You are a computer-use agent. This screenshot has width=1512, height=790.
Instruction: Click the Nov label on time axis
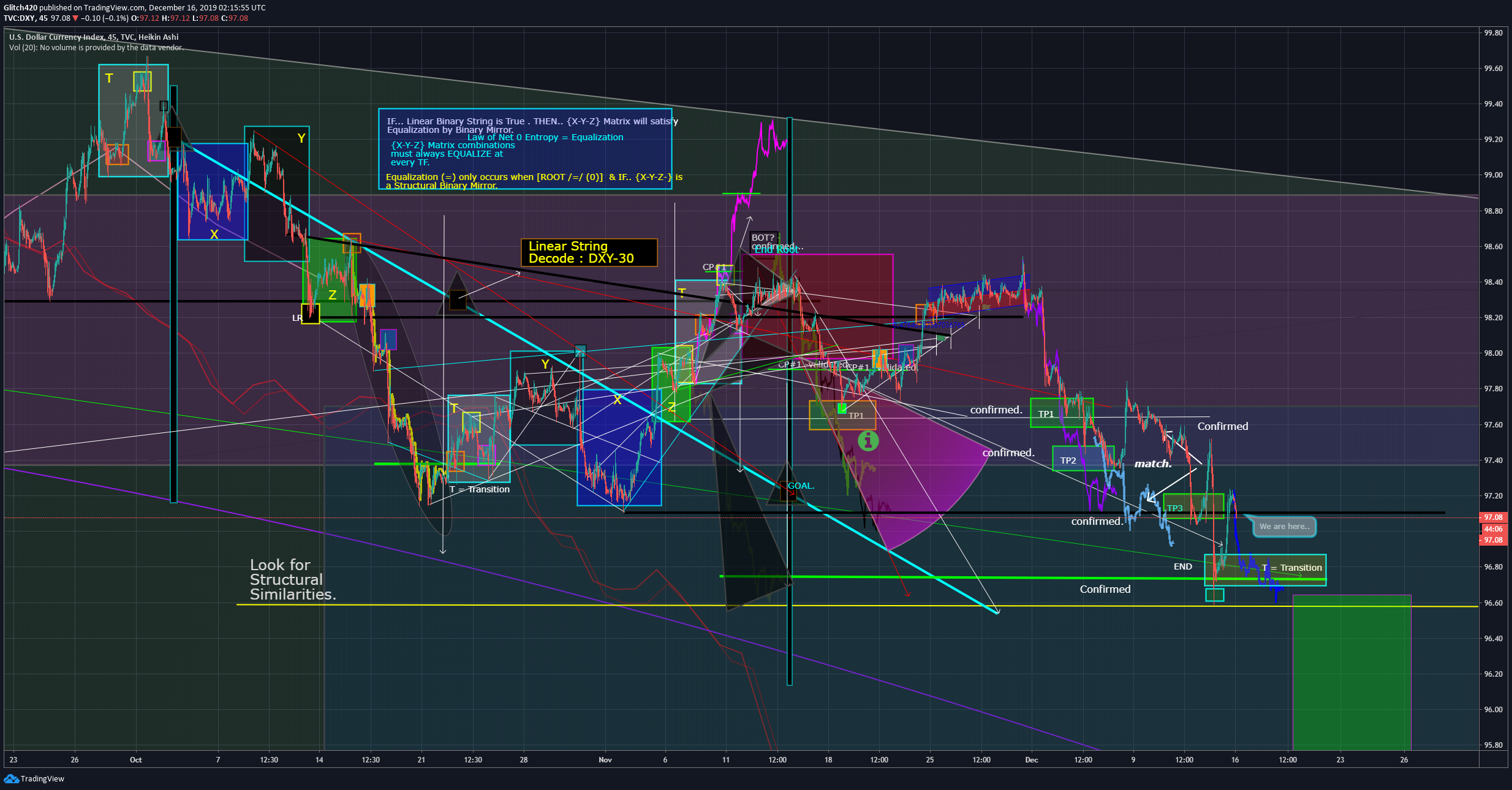tap(605, 760)
